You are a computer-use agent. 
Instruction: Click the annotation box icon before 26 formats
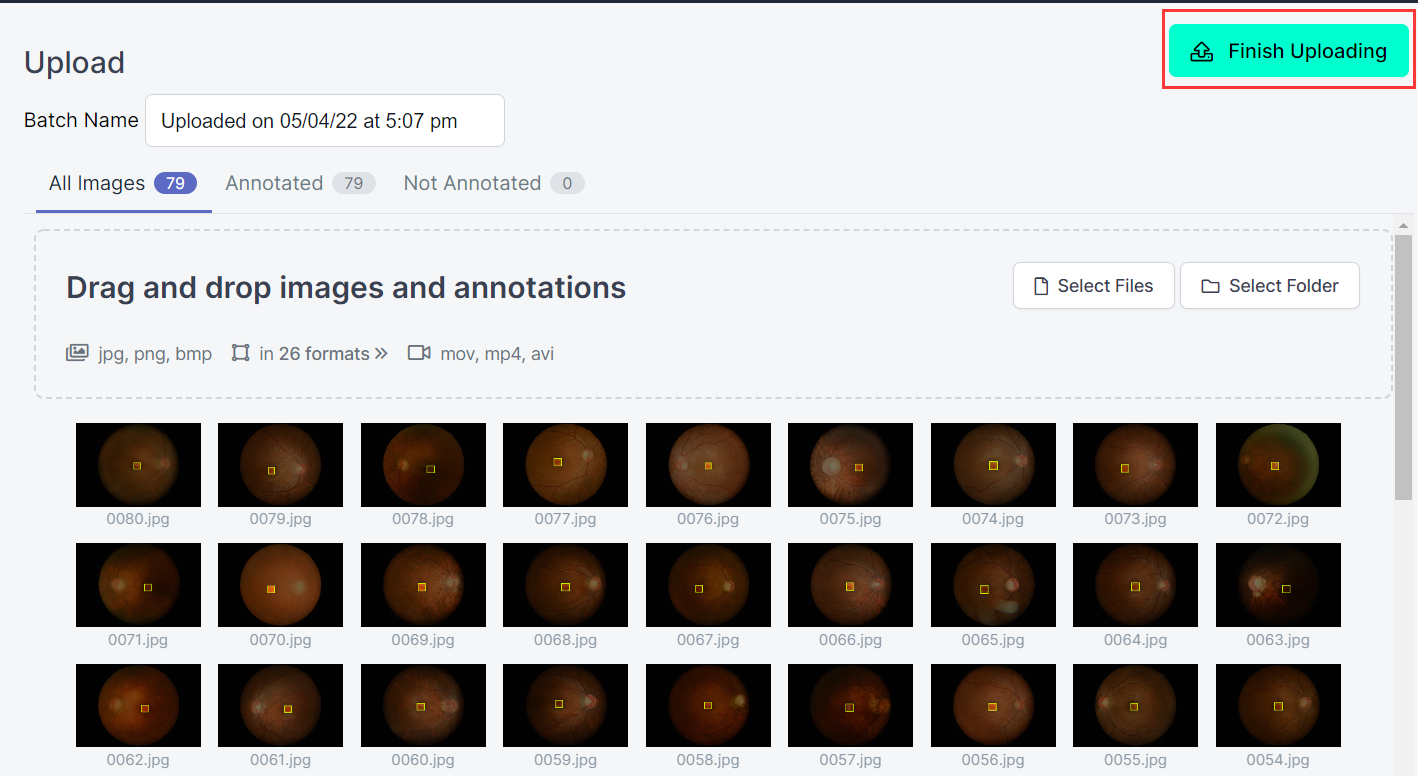click(x=240, y=353)
